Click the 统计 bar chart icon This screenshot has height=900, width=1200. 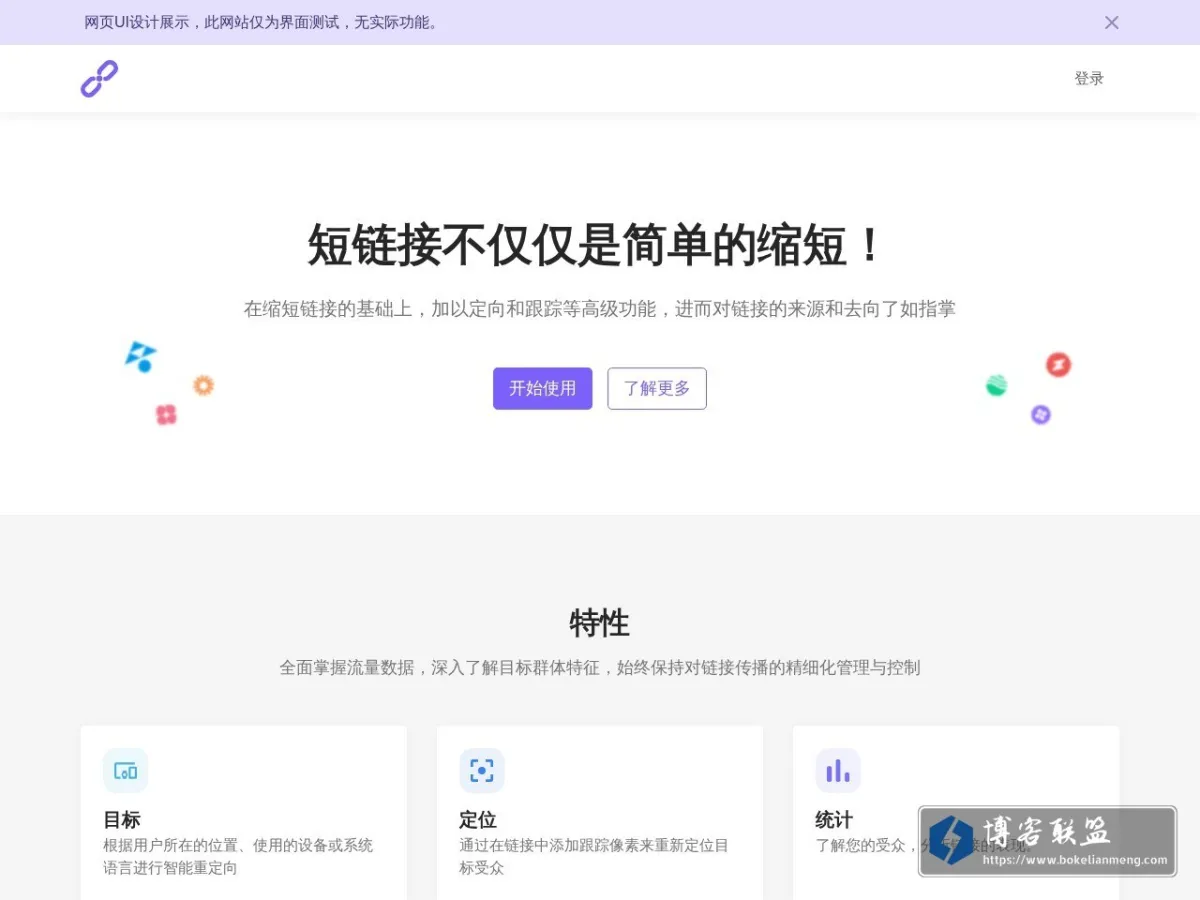point(838,771)
